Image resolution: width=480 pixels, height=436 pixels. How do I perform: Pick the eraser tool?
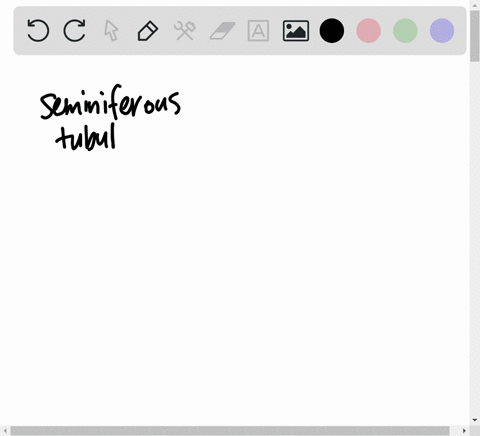(x=222, y=31)
